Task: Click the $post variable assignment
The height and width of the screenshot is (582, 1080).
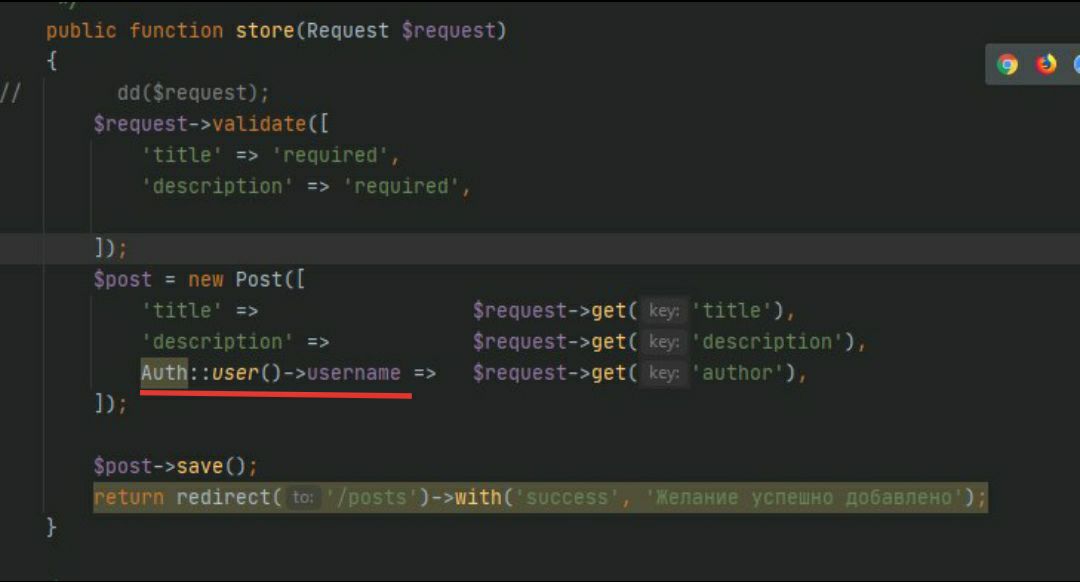Action: click(123, 280)
